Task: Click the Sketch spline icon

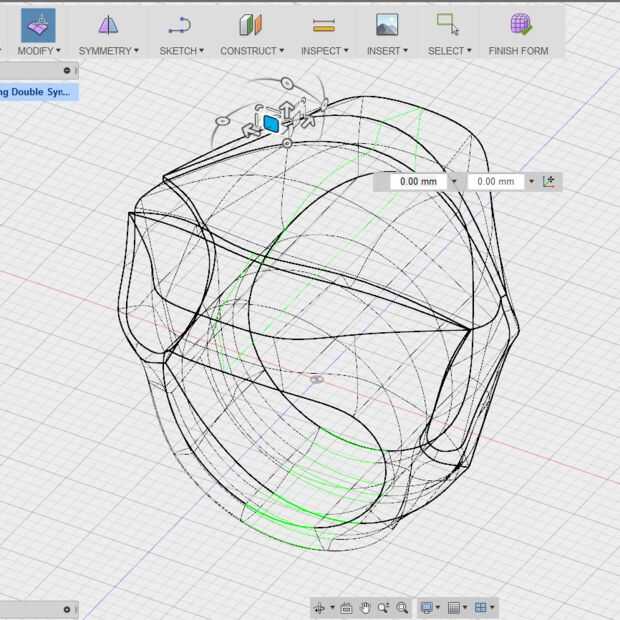Action: pos(180,25)
